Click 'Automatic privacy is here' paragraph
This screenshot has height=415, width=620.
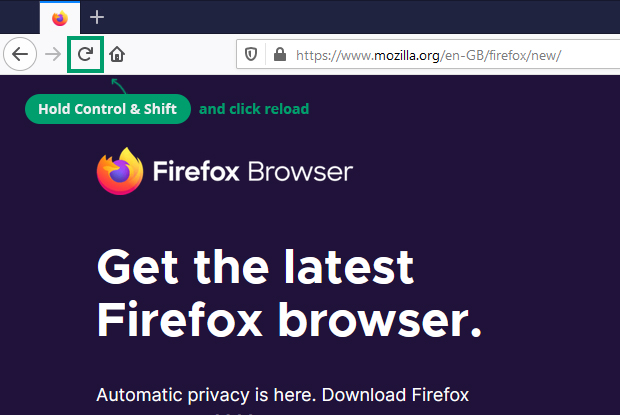tap(282, 395)
